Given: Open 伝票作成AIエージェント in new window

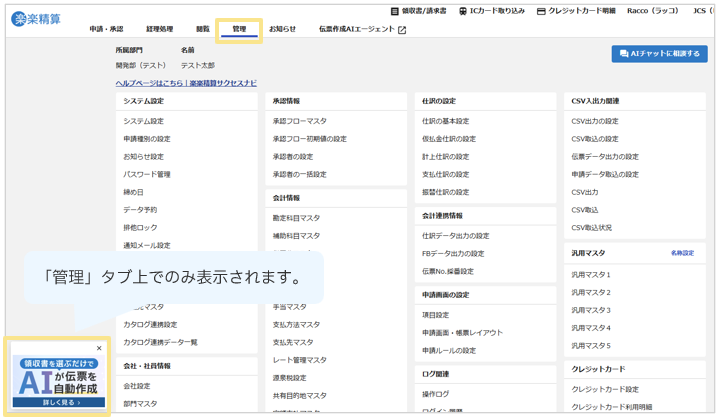Looking at the screenshot, I should (362, 29).
